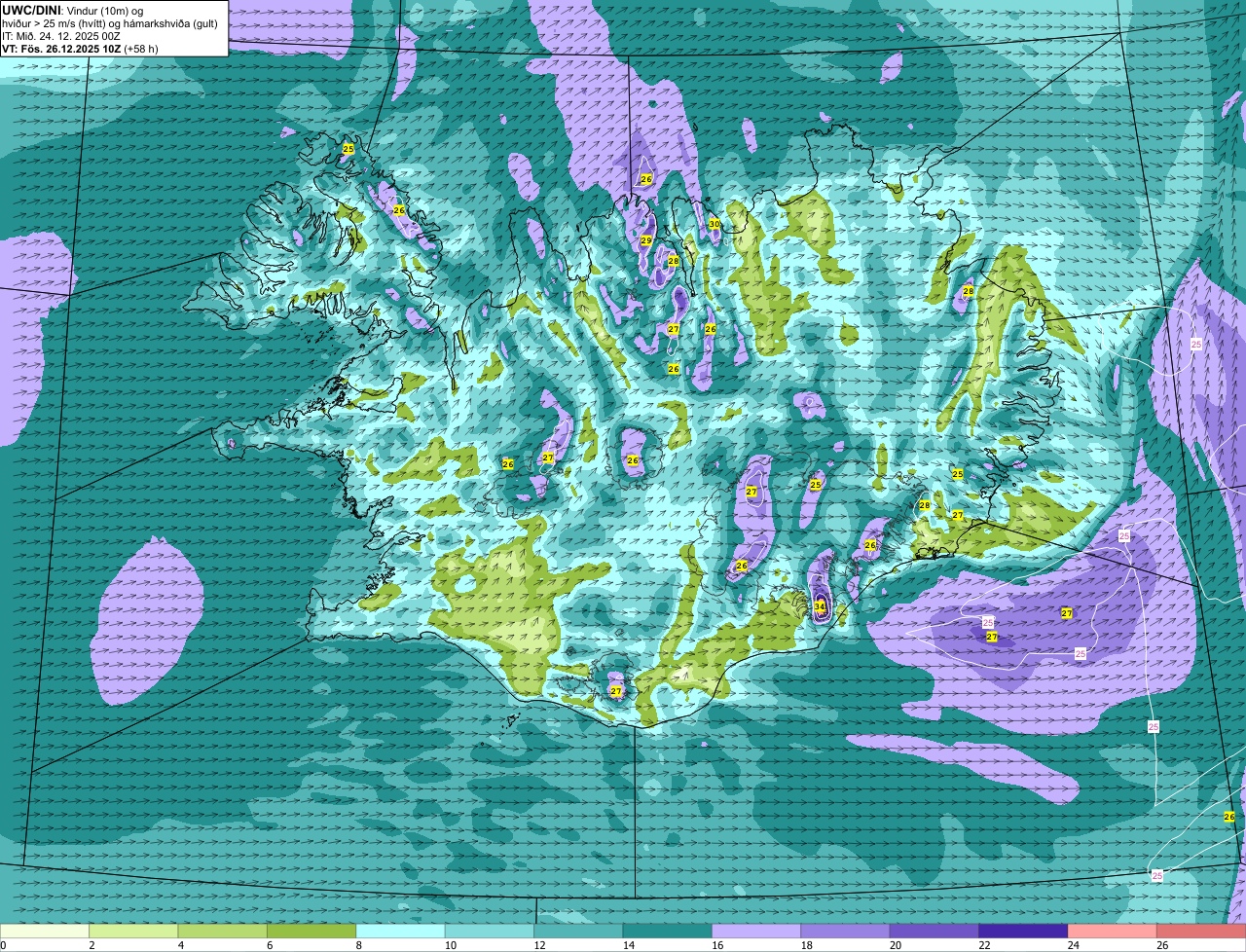The height and width of the screenshot is (952, 1246).
Task: Click the 12–14 m/s teal legend swatch
Action: pyautogui.click(x=578, y=931)
